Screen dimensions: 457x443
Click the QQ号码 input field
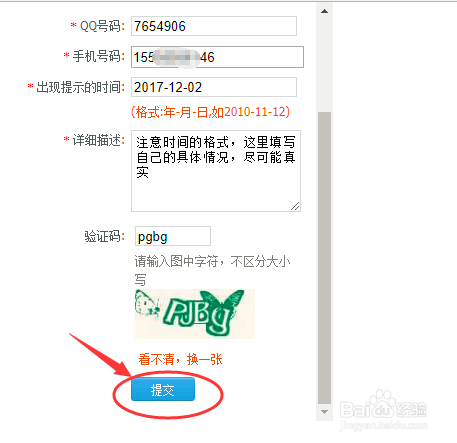pyautogui.click(x=214, y=26)
